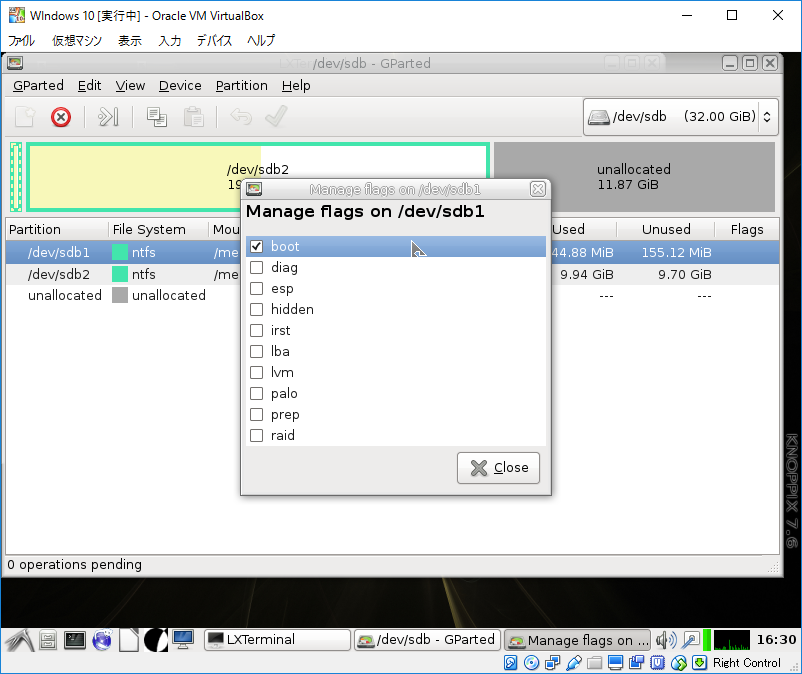Open the web browser globe icon

[x=102, y=640]
